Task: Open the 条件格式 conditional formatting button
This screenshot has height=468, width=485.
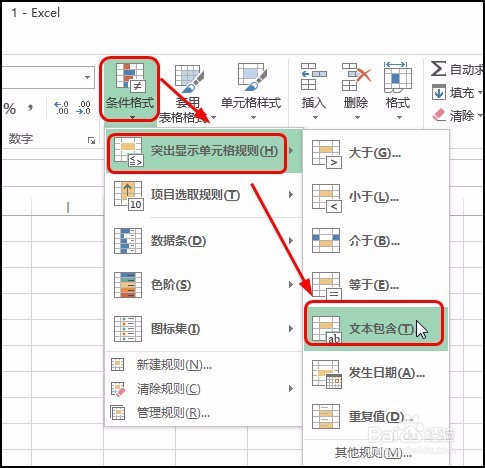Action: click(130, 89)
